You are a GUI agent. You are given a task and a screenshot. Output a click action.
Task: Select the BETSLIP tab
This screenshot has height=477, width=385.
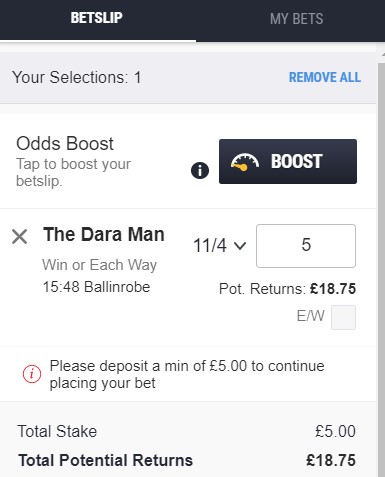(97, 18)
